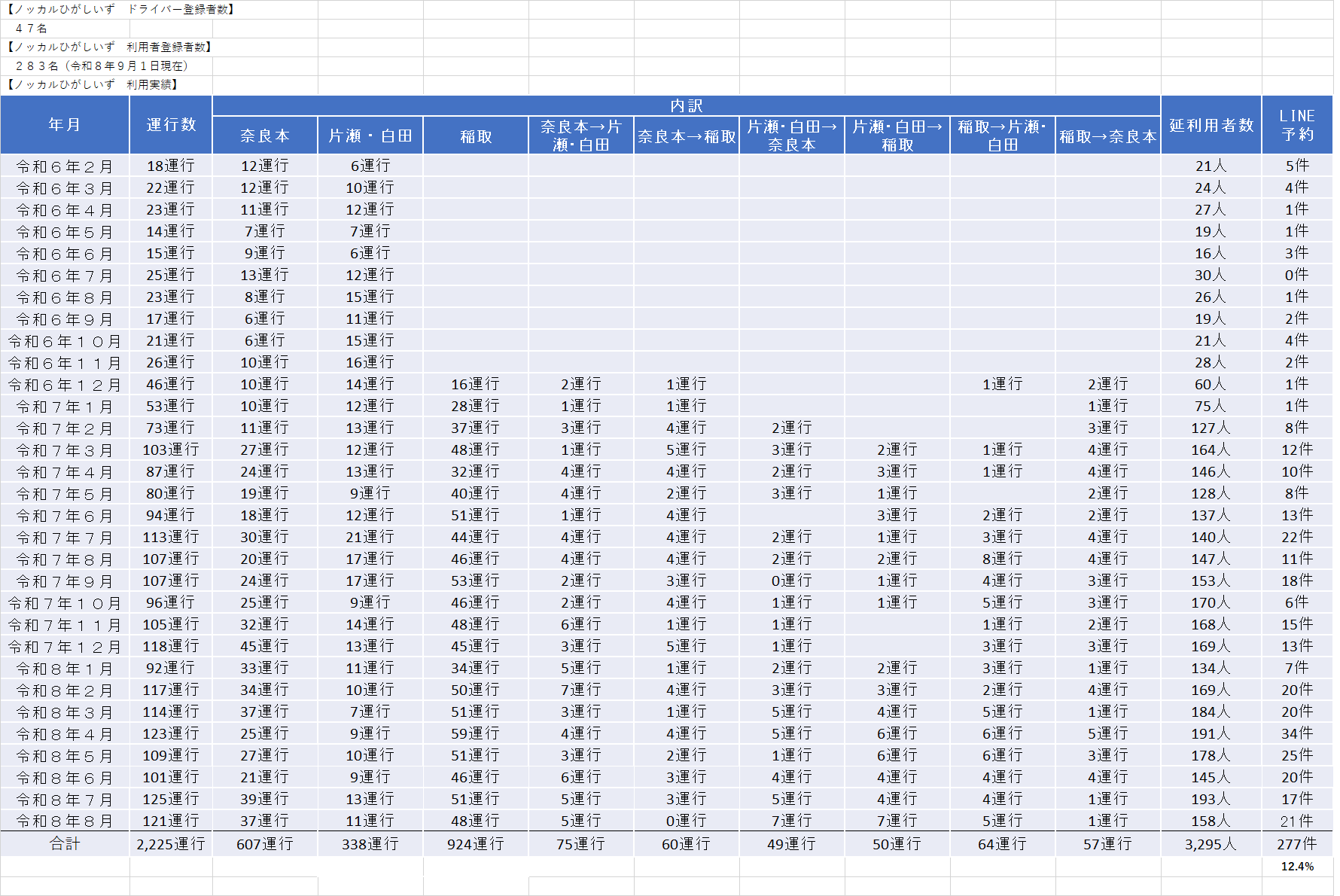Click the 2,225運行 total cell

(x=171, y=844)
